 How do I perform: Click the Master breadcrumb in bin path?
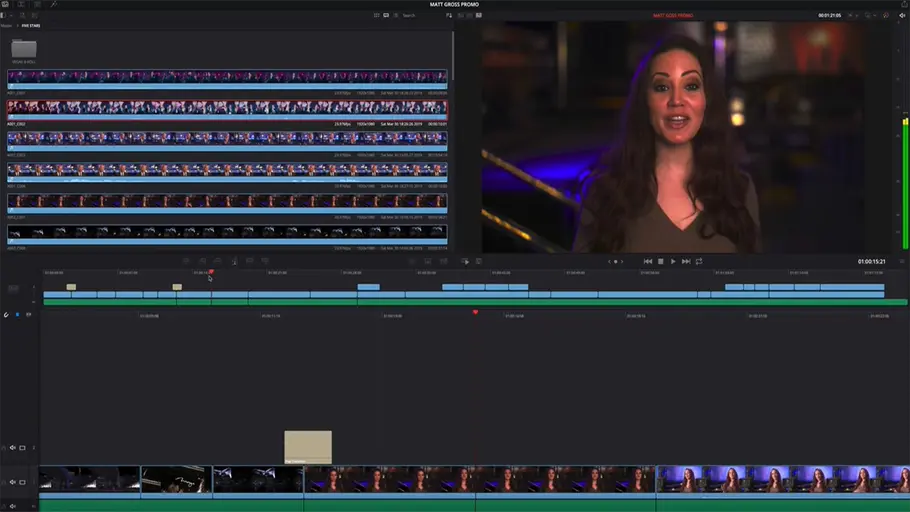pos(6,26)
